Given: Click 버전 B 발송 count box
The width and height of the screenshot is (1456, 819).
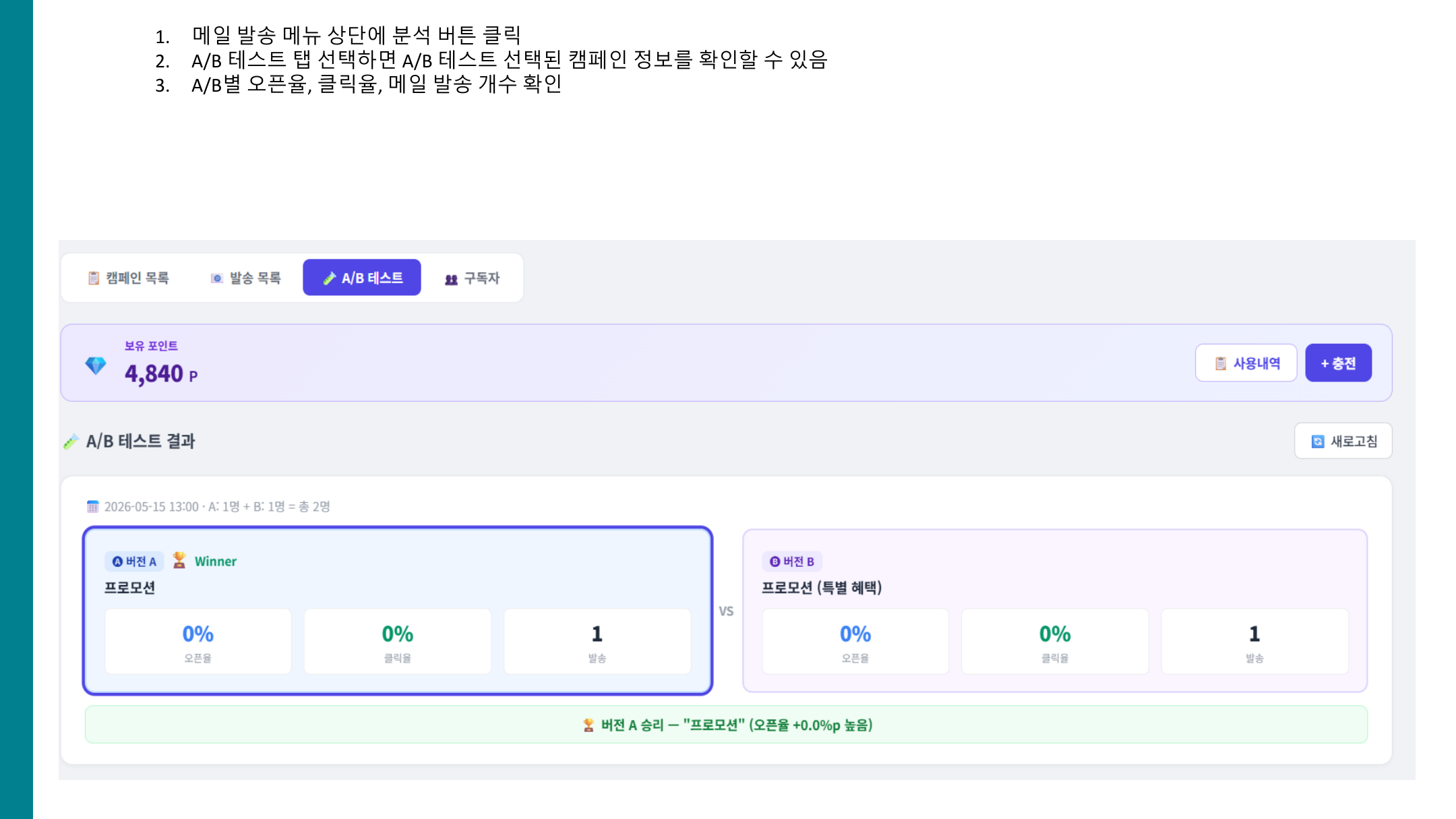Looking at the screenshot, I should [1254, 641].
